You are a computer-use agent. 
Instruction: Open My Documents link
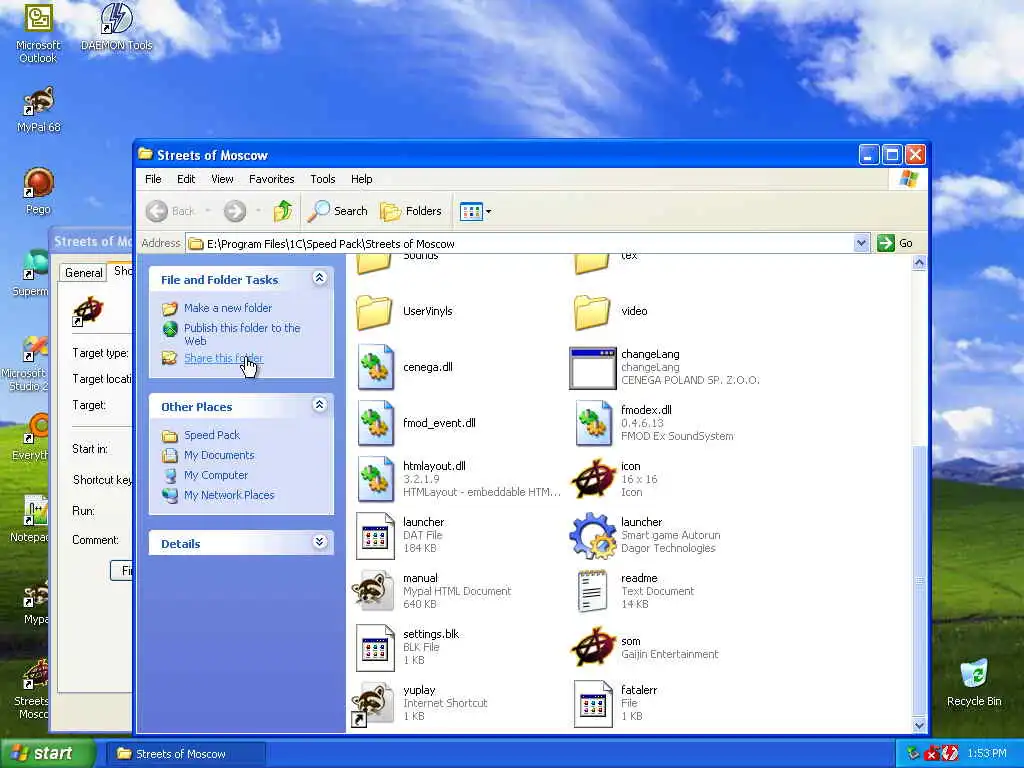tap(219, 455)
